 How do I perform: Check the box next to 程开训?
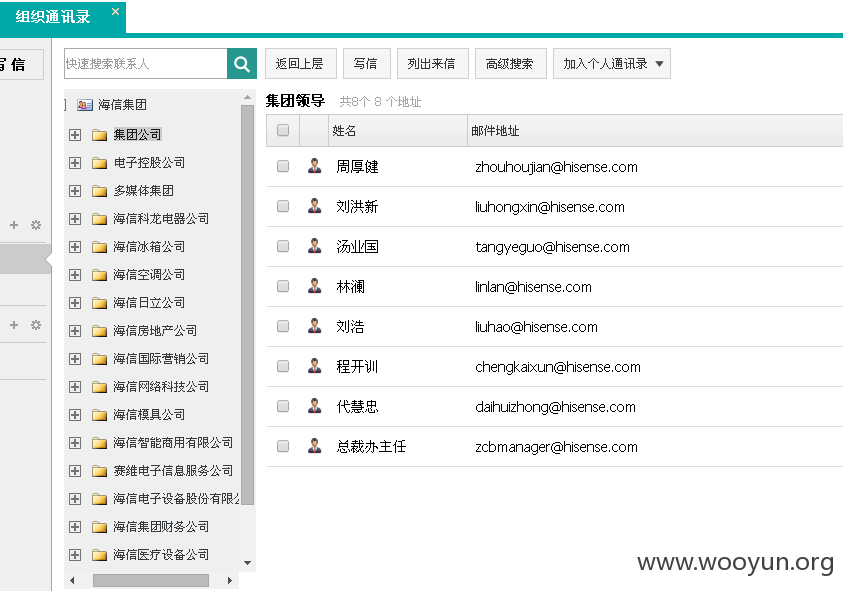pyautogui.click(x=283, y=366)
